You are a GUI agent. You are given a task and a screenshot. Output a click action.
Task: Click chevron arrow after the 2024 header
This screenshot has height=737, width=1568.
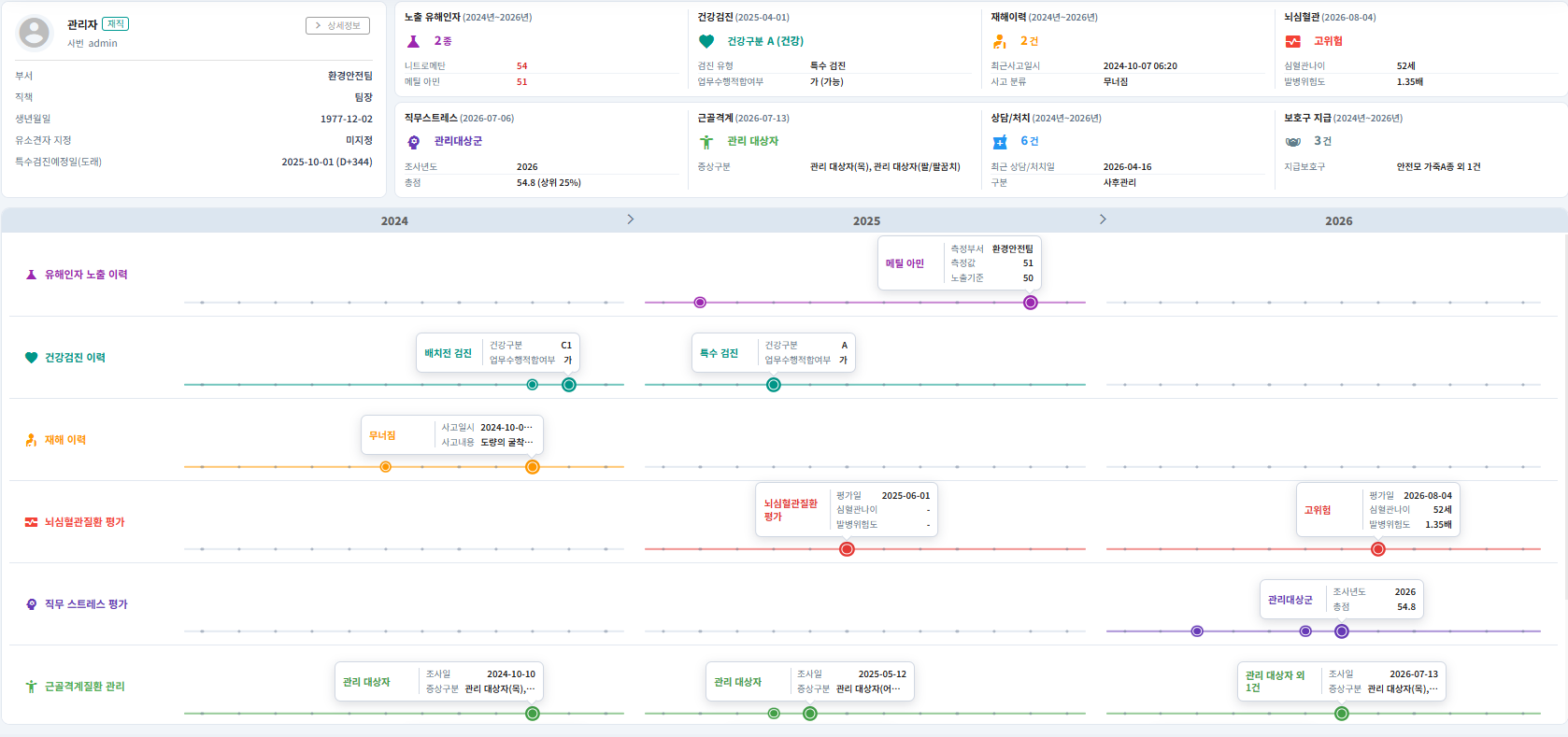(x=631, y=220)
